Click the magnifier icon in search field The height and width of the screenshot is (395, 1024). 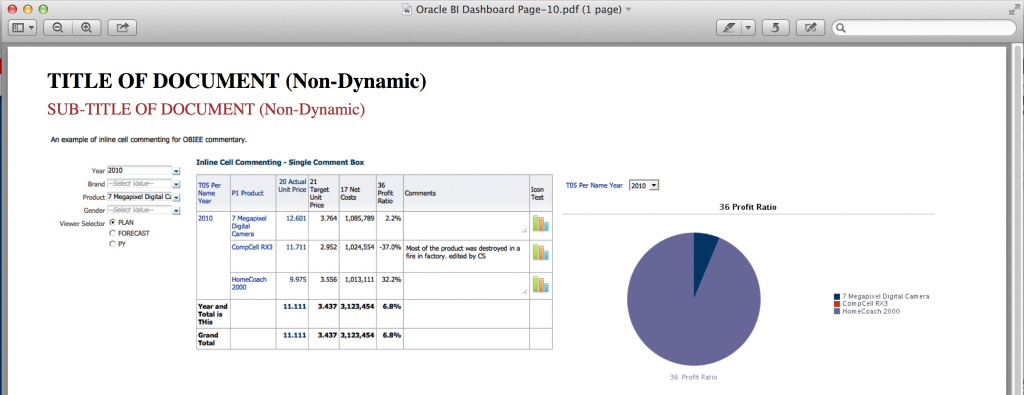(841, 28)
